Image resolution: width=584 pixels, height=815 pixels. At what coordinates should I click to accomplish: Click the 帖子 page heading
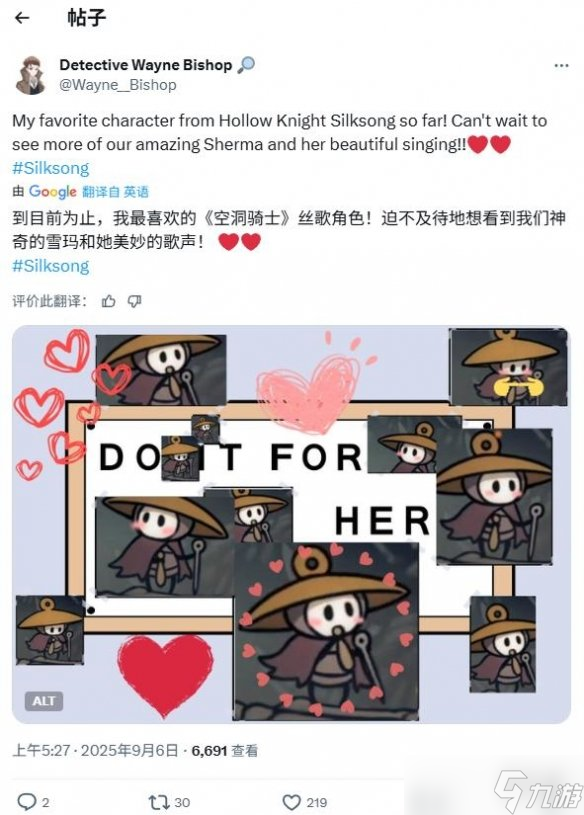click(x=86, y=18)
